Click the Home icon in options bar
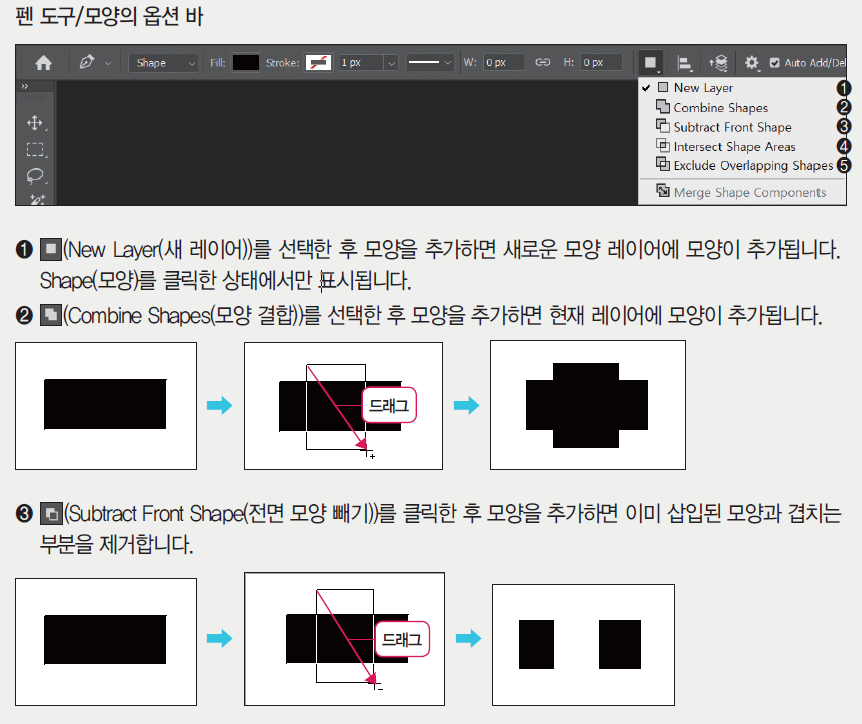Viewport: 862px width, 724px height. coord(43,62)
